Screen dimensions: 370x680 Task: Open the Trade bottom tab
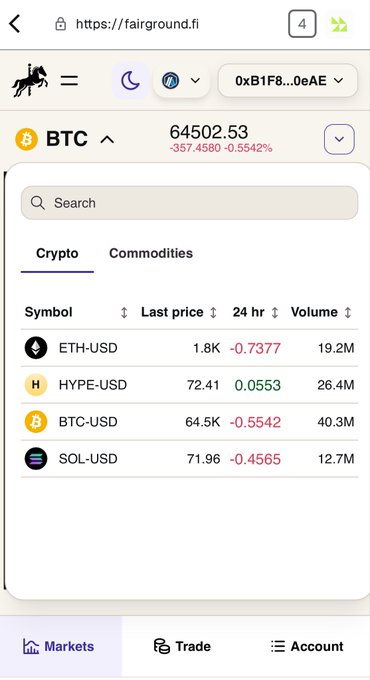click(183, 646)
